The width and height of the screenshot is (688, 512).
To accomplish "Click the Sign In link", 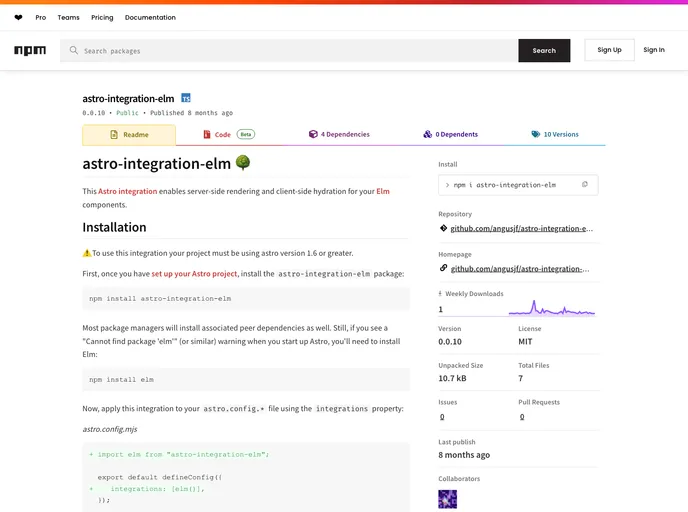I will click(654, 50).
